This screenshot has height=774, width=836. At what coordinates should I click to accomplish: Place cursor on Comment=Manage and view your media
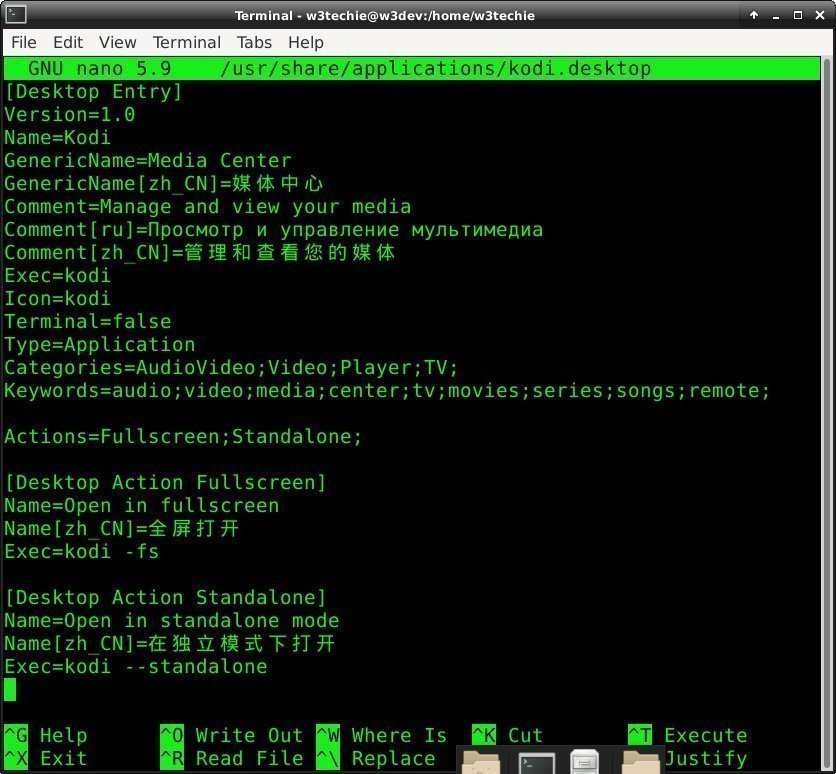click(x=208, y=206)
